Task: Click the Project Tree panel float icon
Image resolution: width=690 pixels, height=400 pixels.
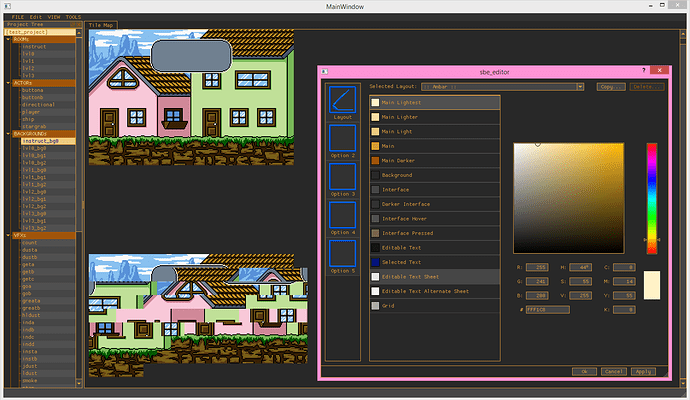Action: tap(73, 25)
